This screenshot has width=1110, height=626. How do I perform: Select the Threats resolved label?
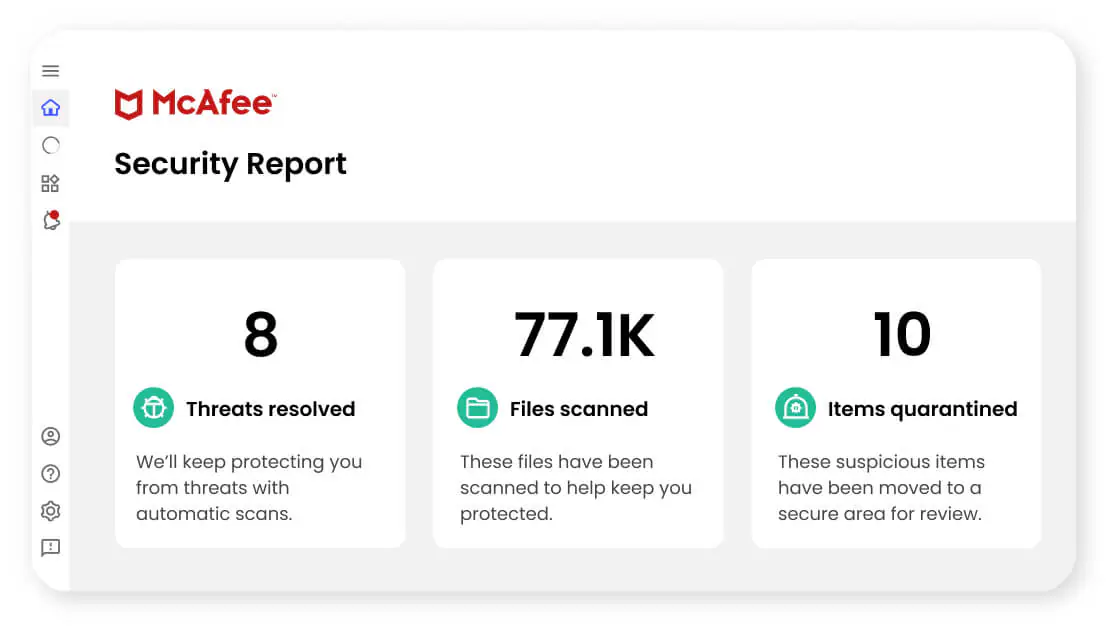270,409
